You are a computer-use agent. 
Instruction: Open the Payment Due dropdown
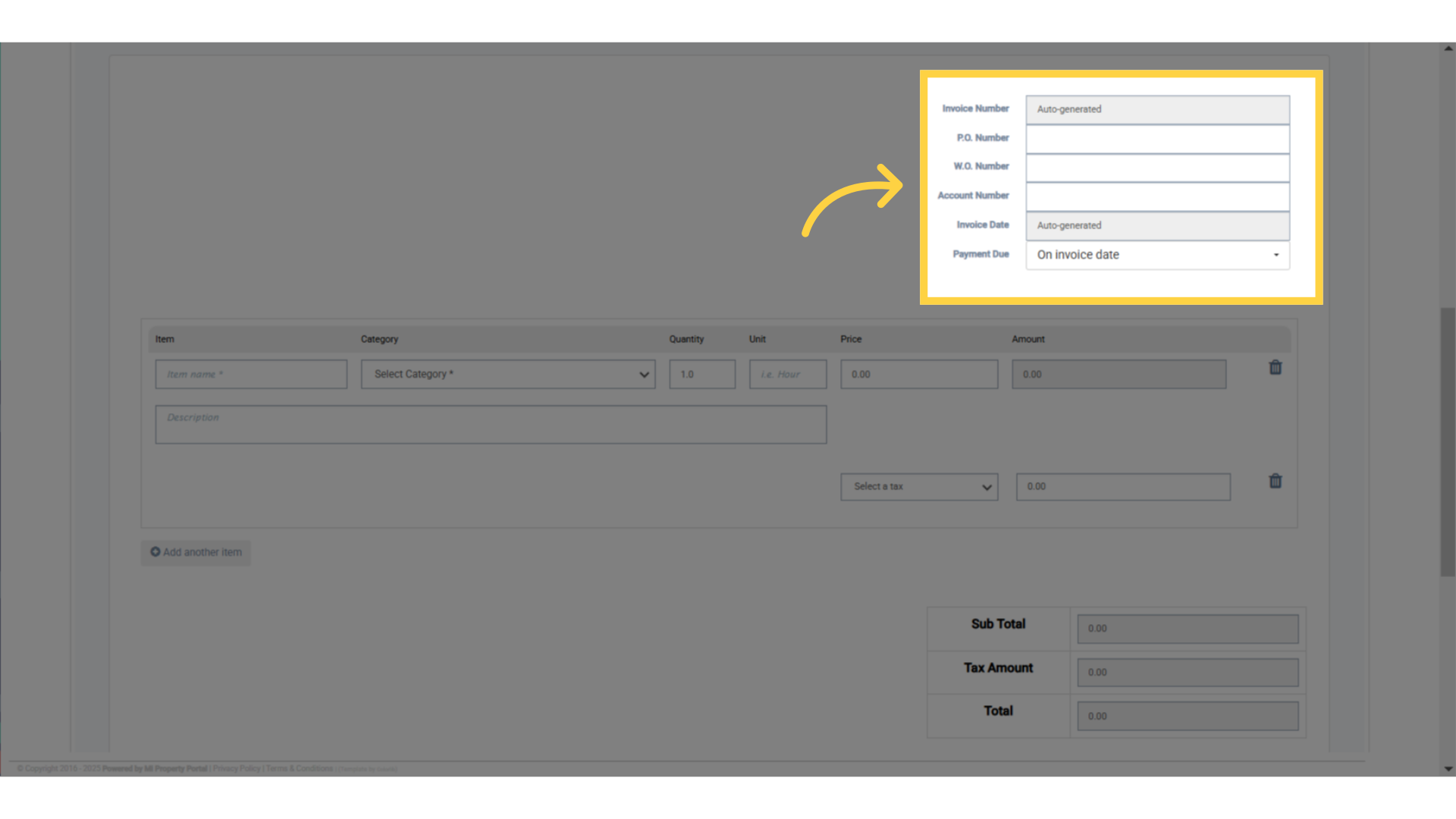point(1157,255)
